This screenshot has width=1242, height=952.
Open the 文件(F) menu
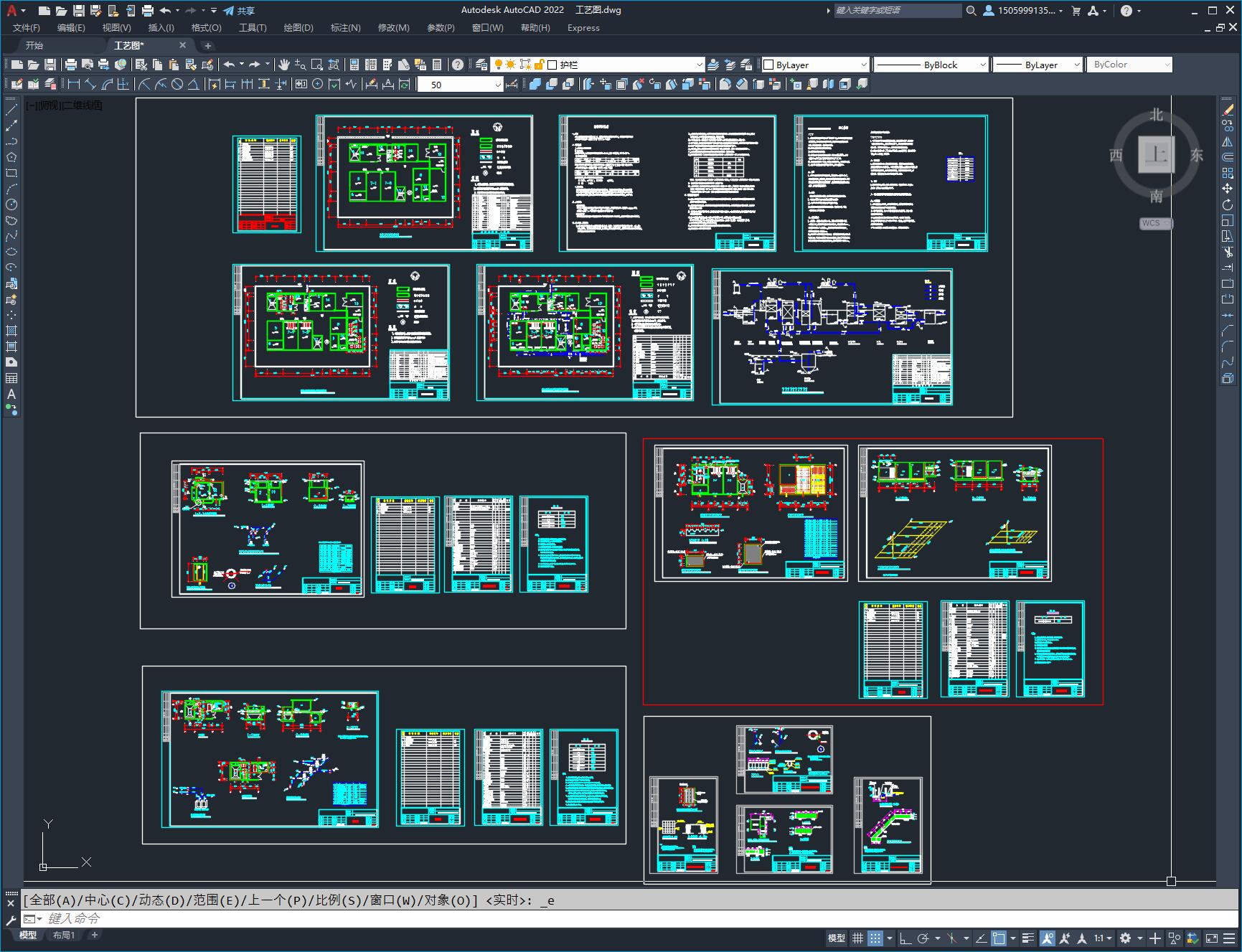tap(27, 27)
